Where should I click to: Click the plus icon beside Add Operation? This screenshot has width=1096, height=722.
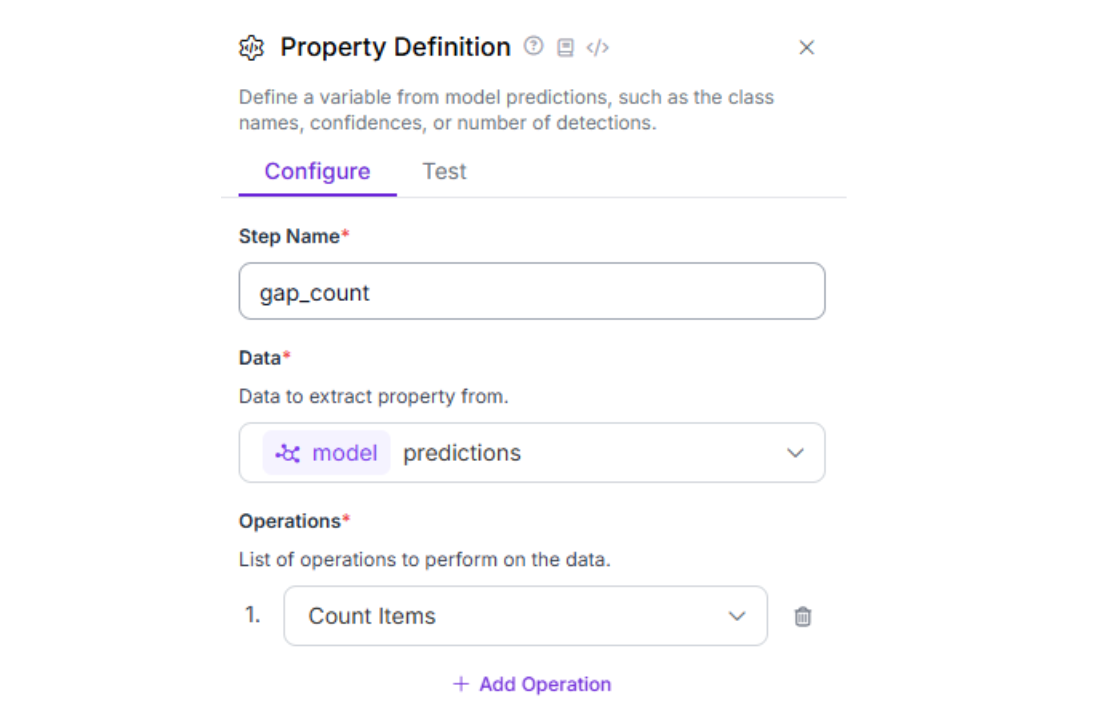pyautogui.click(x=460, y=684)
